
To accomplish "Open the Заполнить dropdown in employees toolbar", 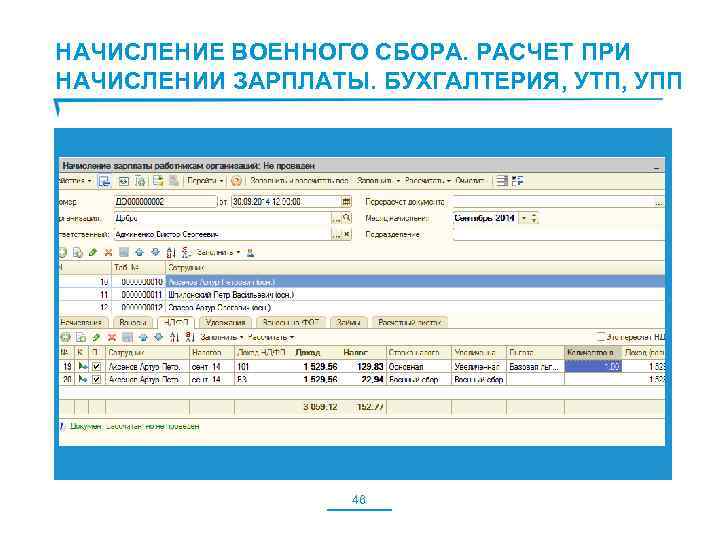I will point(218,253).
